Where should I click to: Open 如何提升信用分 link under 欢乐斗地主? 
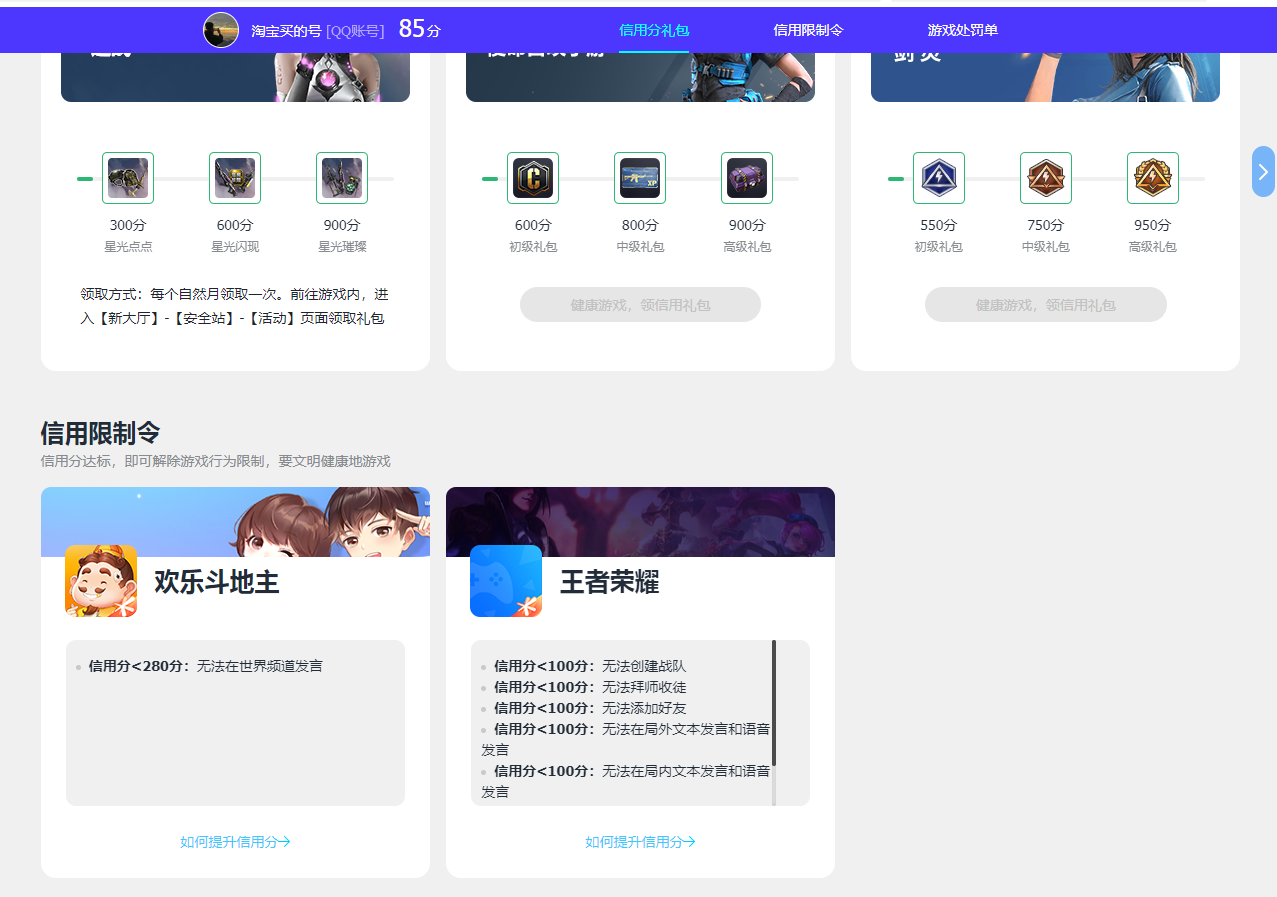click(235, 842)
